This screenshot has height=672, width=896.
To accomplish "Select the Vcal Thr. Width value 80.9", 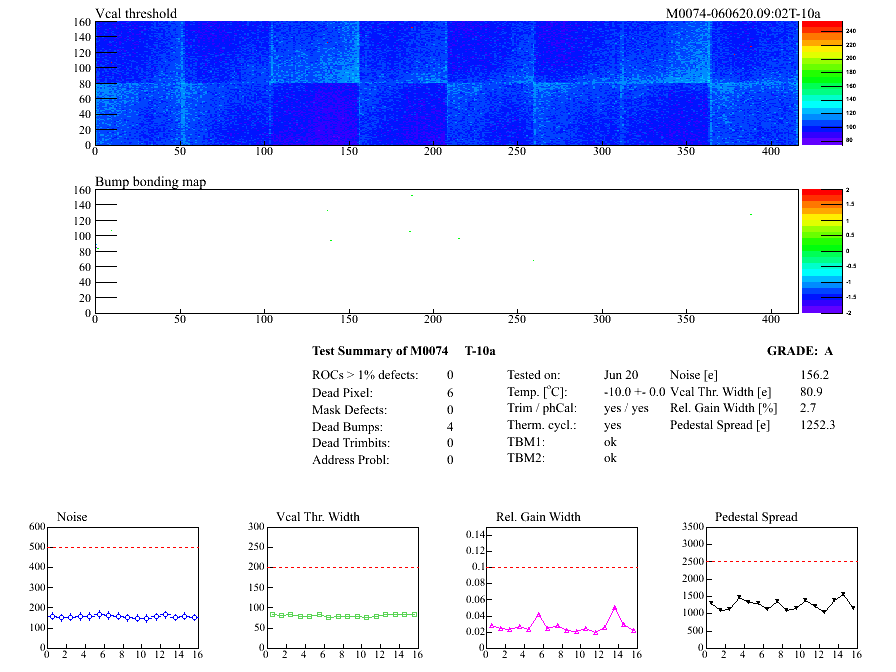I will [x=811, y=392].
